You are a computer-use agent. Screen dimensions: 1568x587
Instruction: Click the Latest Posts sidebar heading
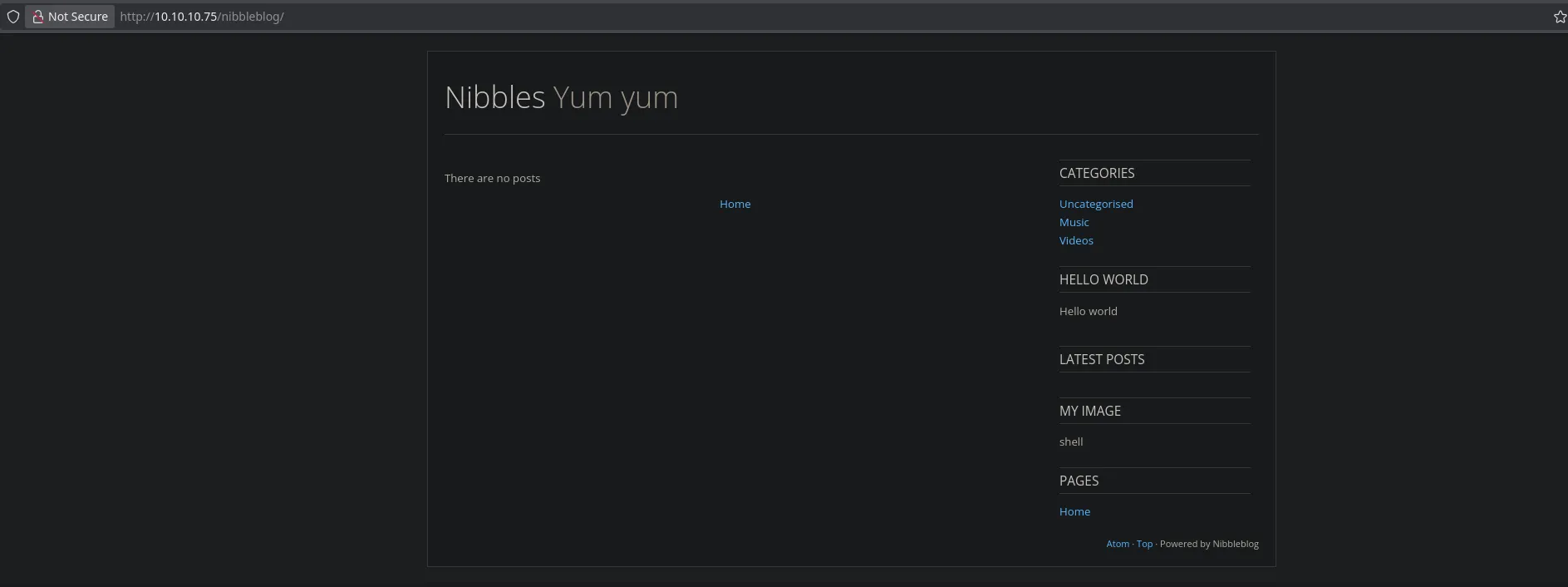coord(1101,359)
